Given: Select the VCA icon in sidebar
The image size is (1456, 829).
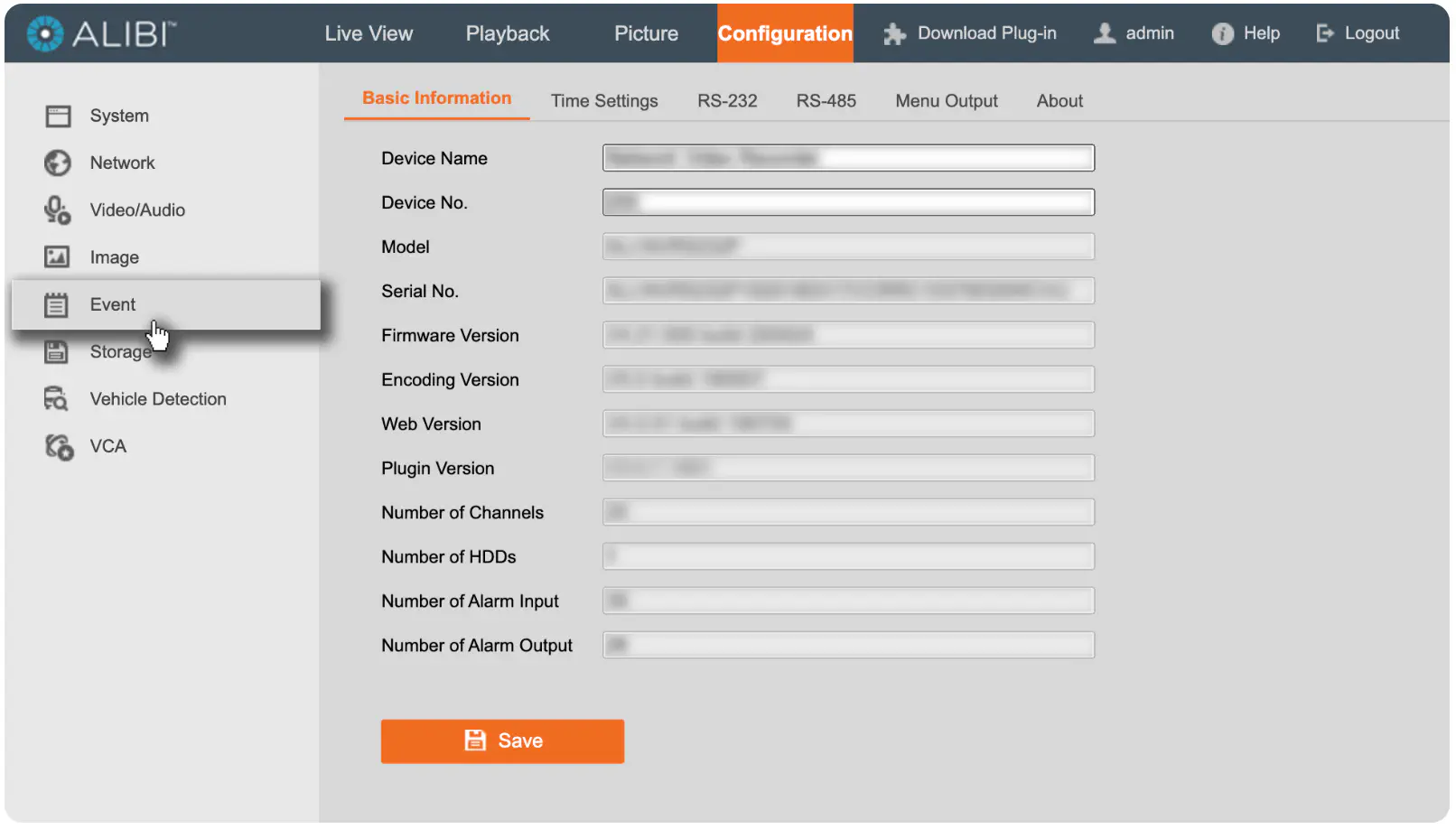Looking at the screenshot, I should coord(59,446).
